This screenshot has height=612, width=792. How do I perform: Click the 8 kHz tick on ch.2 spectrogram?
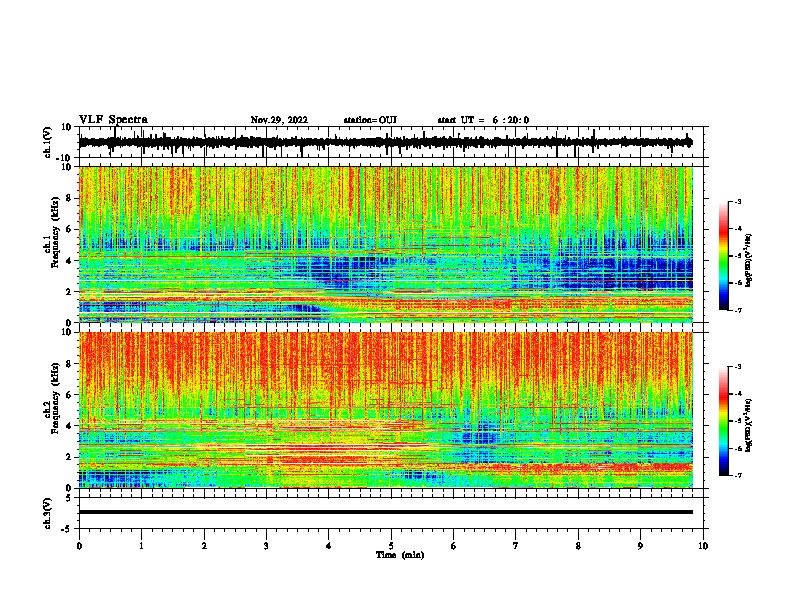[70, 364]
